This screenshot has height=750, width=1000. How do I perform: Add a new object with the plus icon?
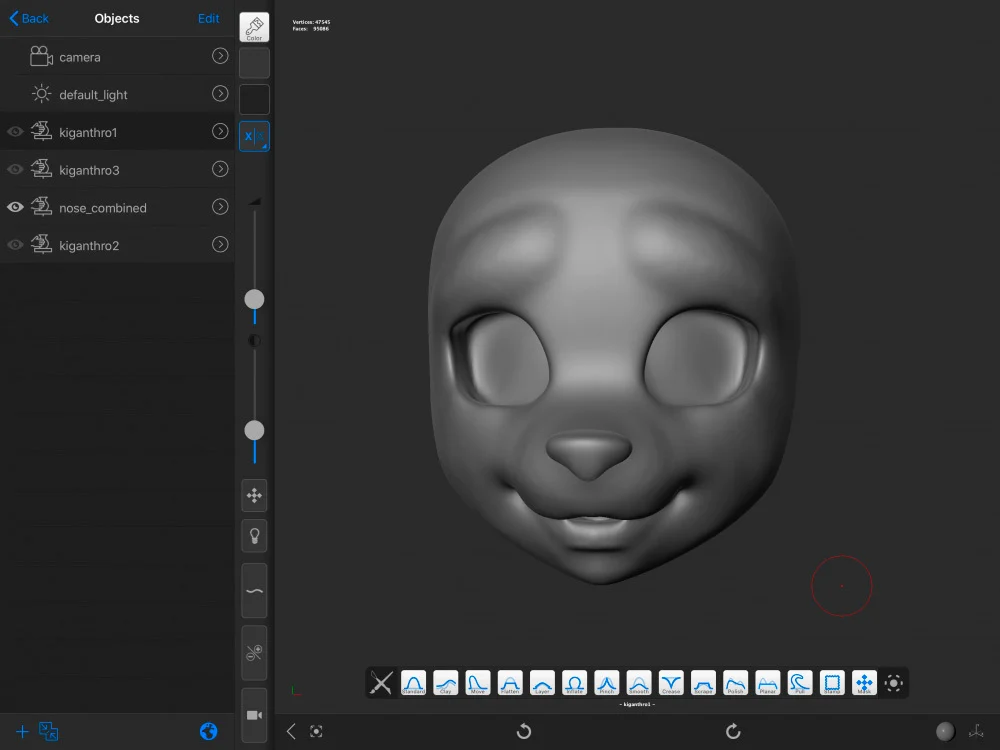(x=22, y=731)
